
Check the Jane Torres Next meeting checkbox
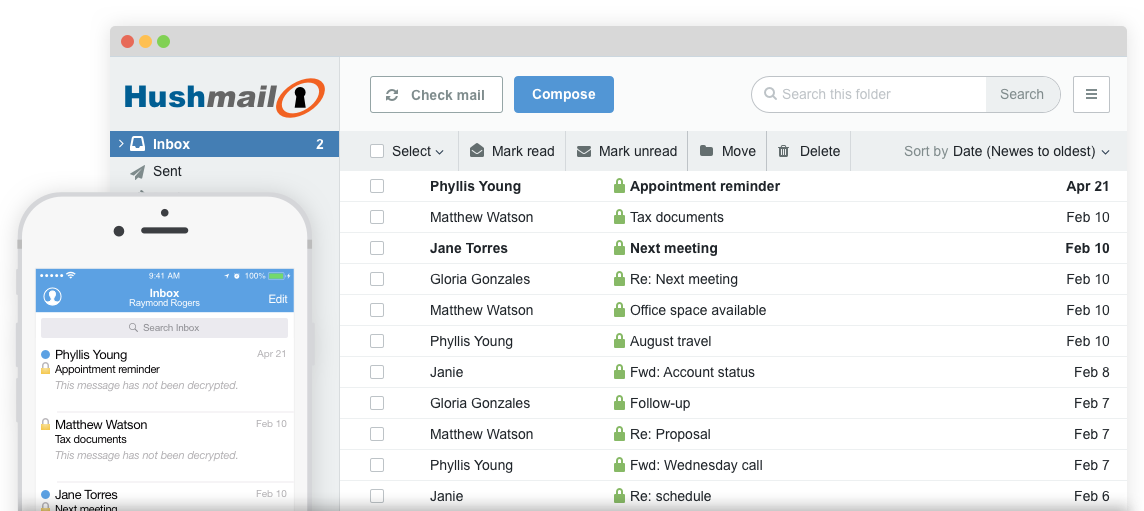click(x=376, y=248)
